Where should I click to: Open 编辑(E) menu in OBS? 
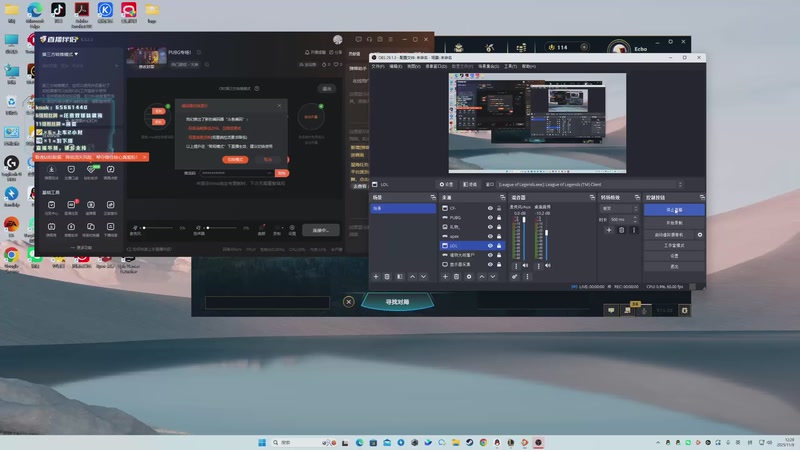[x=395, y=66]
